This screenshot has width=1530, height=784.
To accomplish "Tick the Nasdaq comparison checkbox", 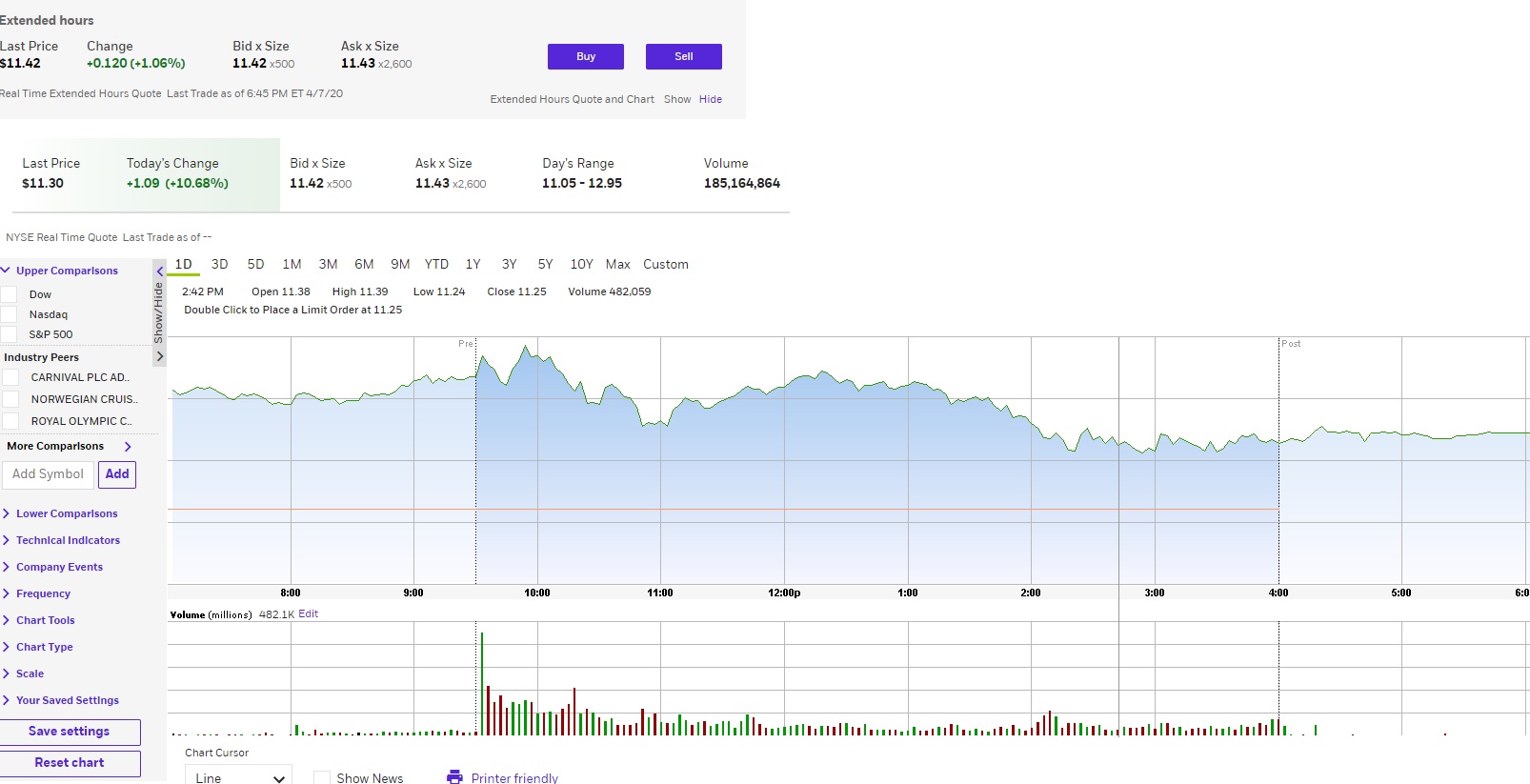I will 9,314.
